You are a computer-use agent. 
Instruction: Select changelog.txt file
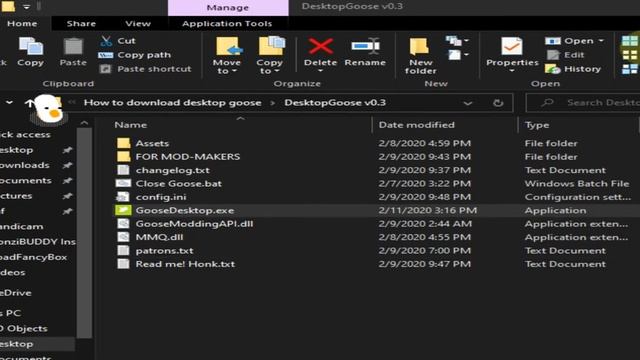(173, 170)
